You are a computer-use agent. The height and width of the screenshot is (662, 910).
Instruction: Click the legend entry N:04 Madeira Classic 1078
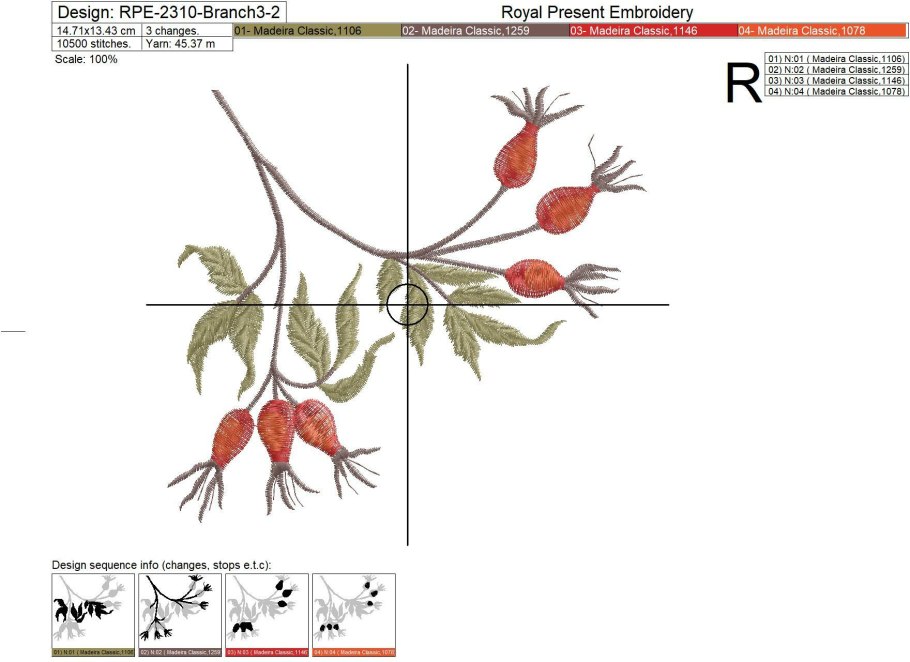(x=836, y=92)
